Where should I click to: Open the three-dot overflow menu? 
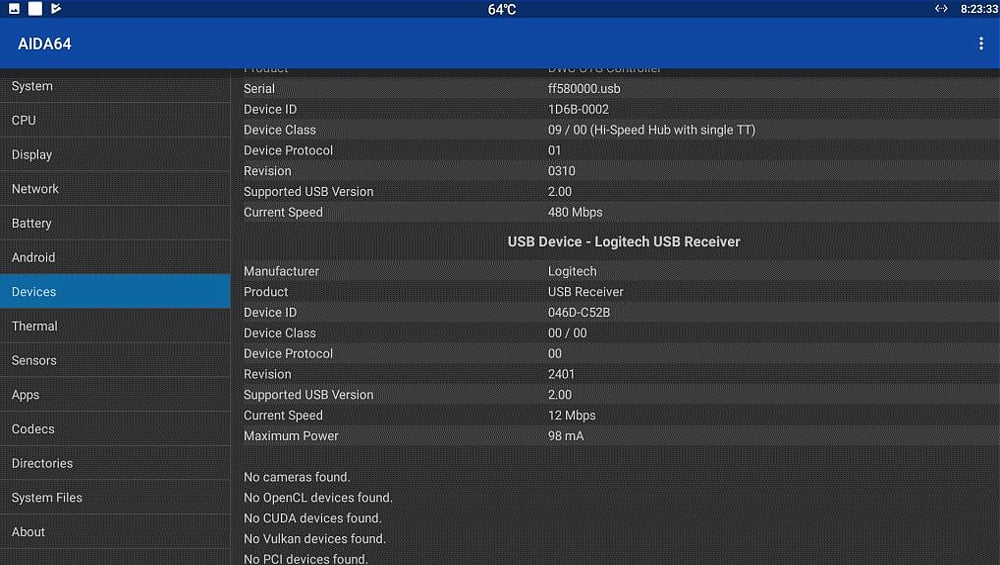pyautogui.click(x=980, y=43)
